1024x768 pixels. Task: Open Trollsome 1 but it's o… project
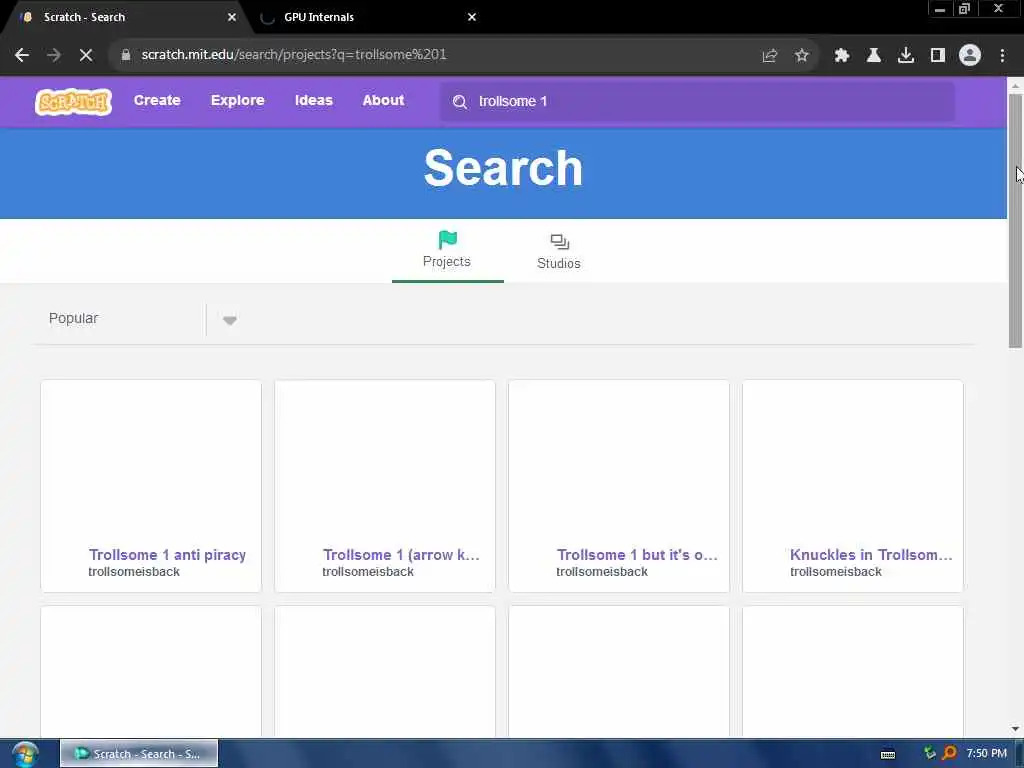[637, 554]
